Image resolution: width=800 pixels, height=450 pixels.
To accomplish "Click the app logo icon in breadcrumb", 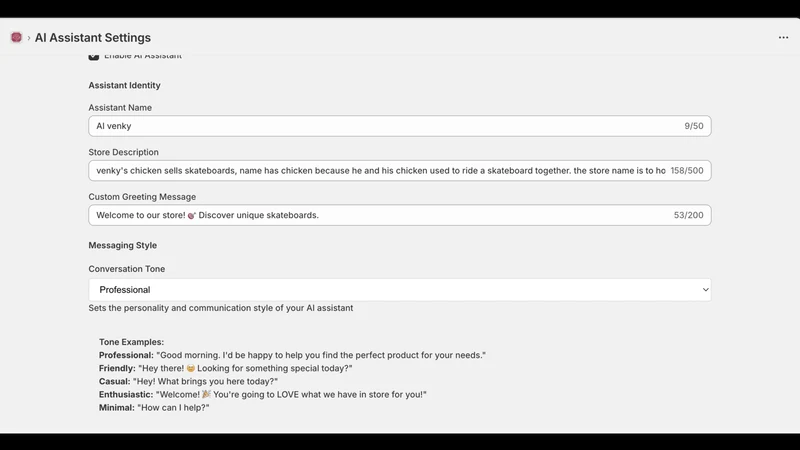I will click(16, 37).
